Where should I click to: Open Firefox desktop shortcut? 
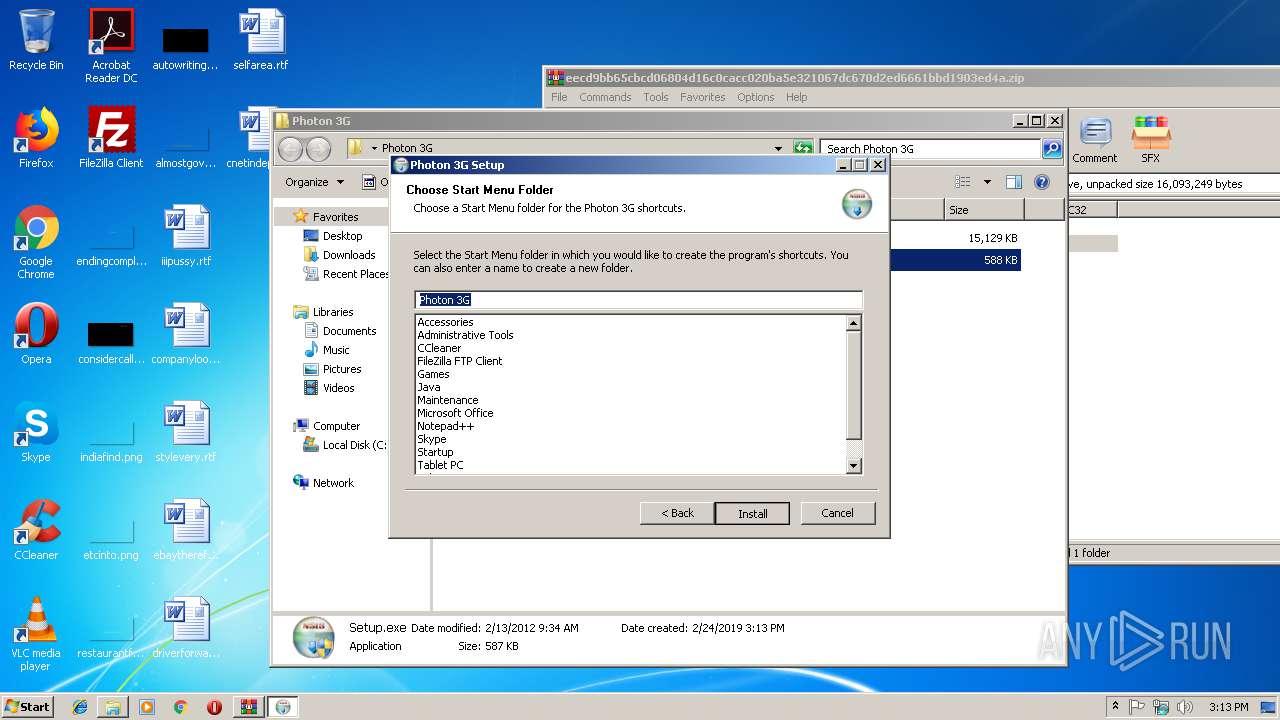36,138
